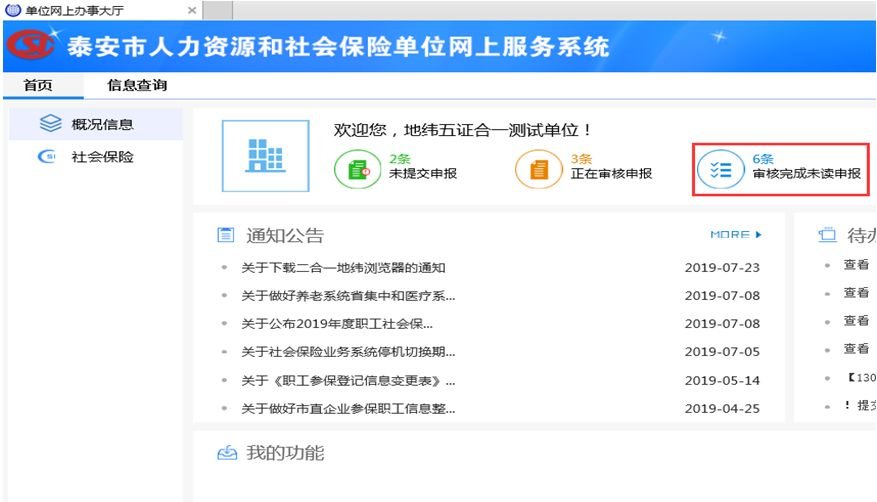Click the first 查看 to-do item
The height and width of the screenshot is (502, 877).
(856, 264)
